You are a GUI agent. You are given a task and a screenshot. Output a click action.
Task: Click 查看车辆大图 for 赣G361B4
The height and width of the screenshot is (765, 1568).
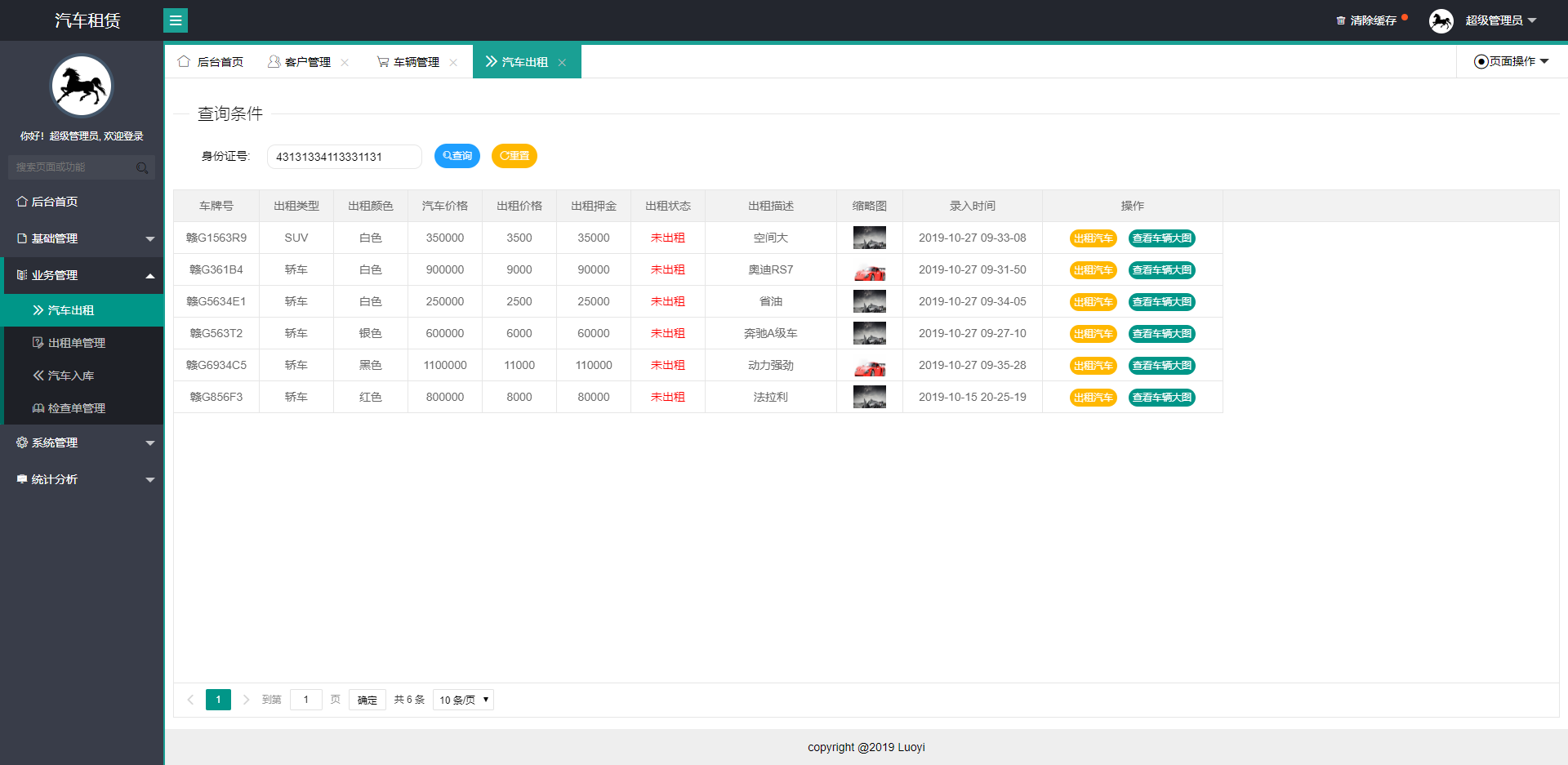click(x=1162, y=270)
